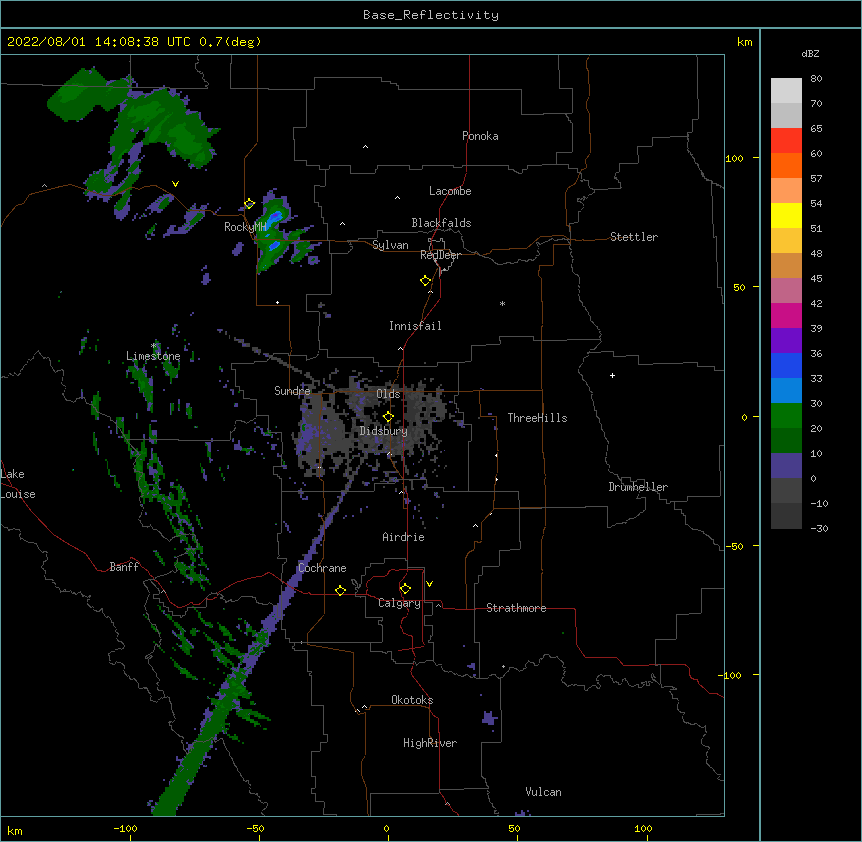Viewport: 862px width, 842px height.
Task: Choose the blue 33-36 dBZ legend swatch
Action: point(786,365)
